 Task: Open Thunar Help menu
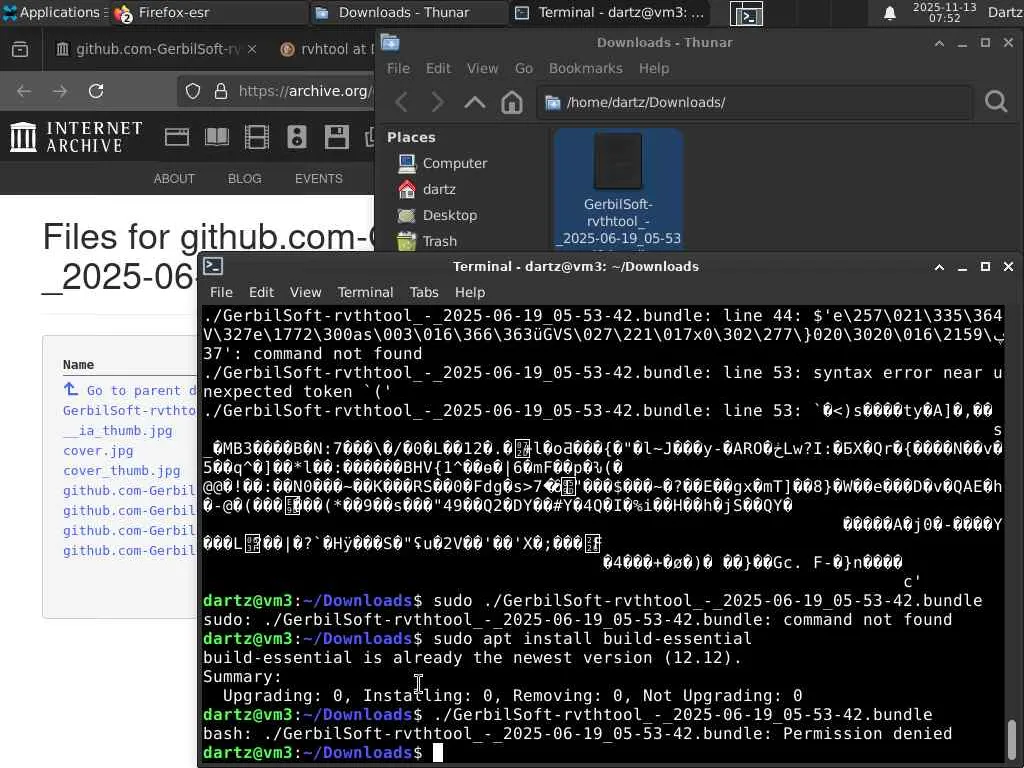point(654,68)
